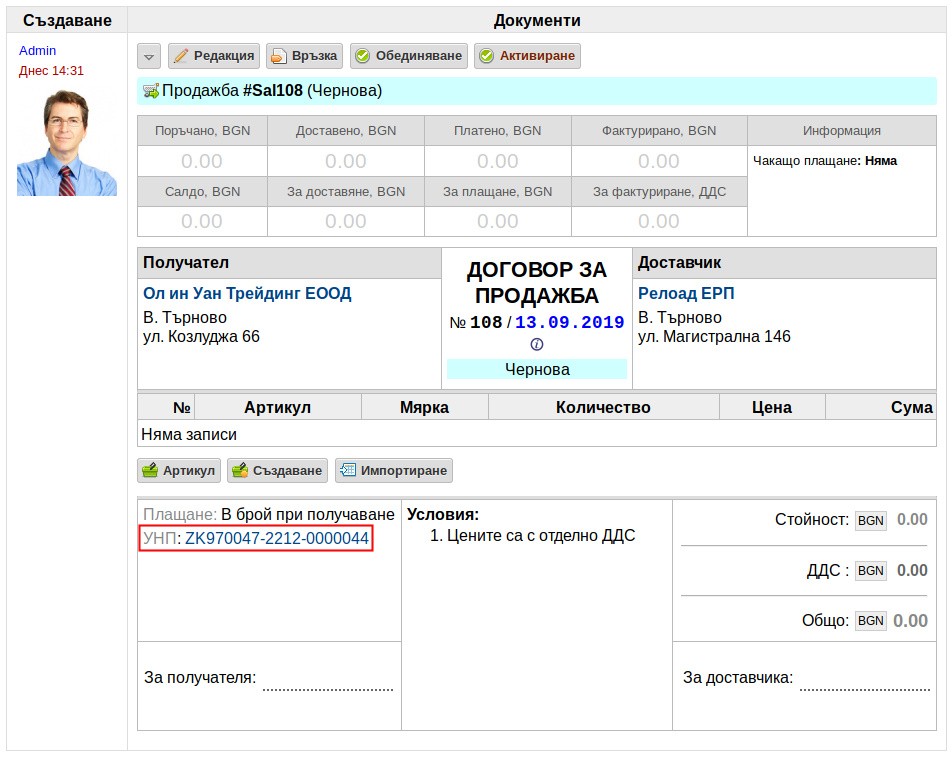Click the BGN badge next to Общо
952x757 pixels.
coord(871,620)
